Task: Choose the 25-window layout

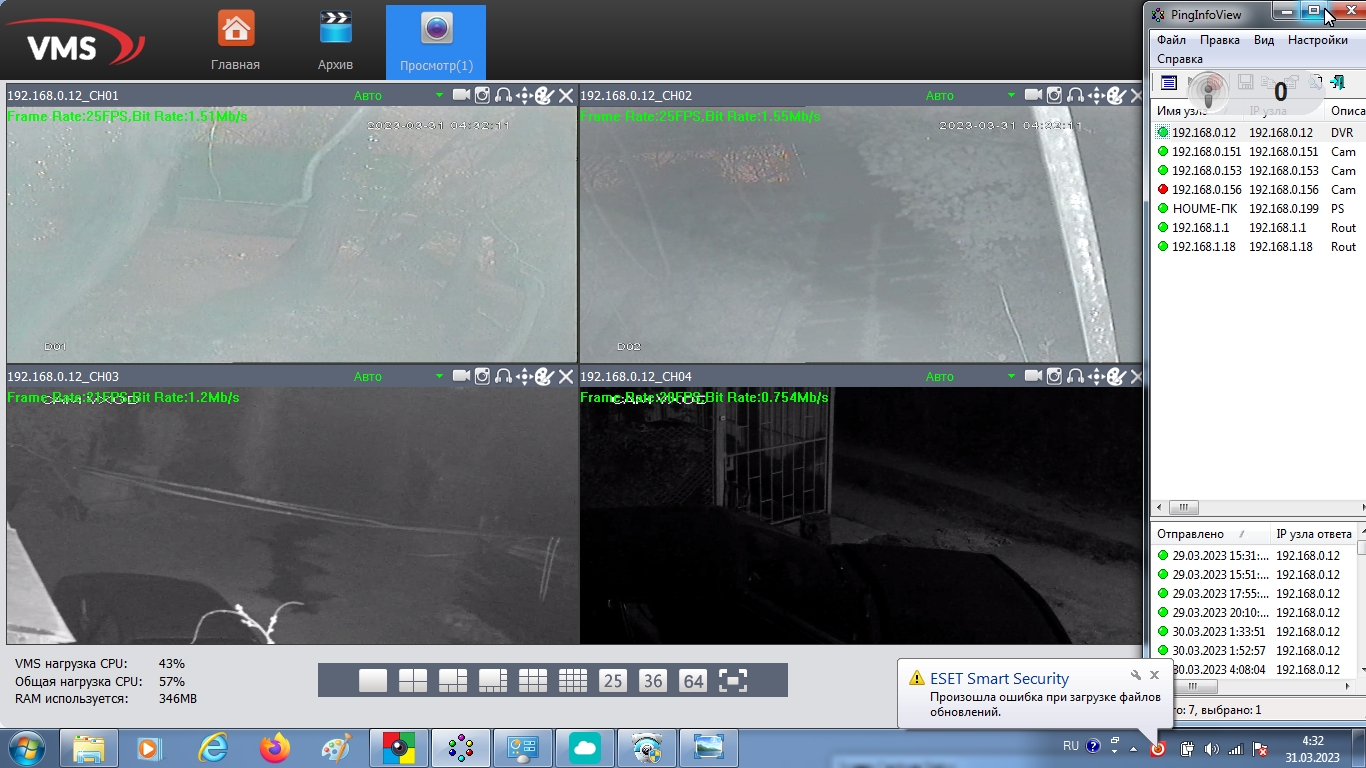Action: click(613, 681)
